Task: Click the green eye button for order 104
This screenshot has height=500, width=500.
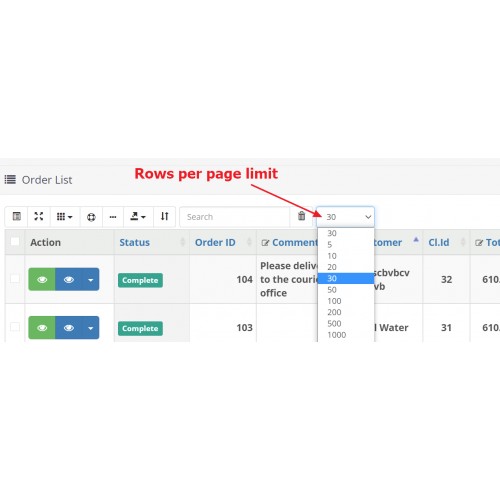Action: pyautogui.click(x=42, y=279)
